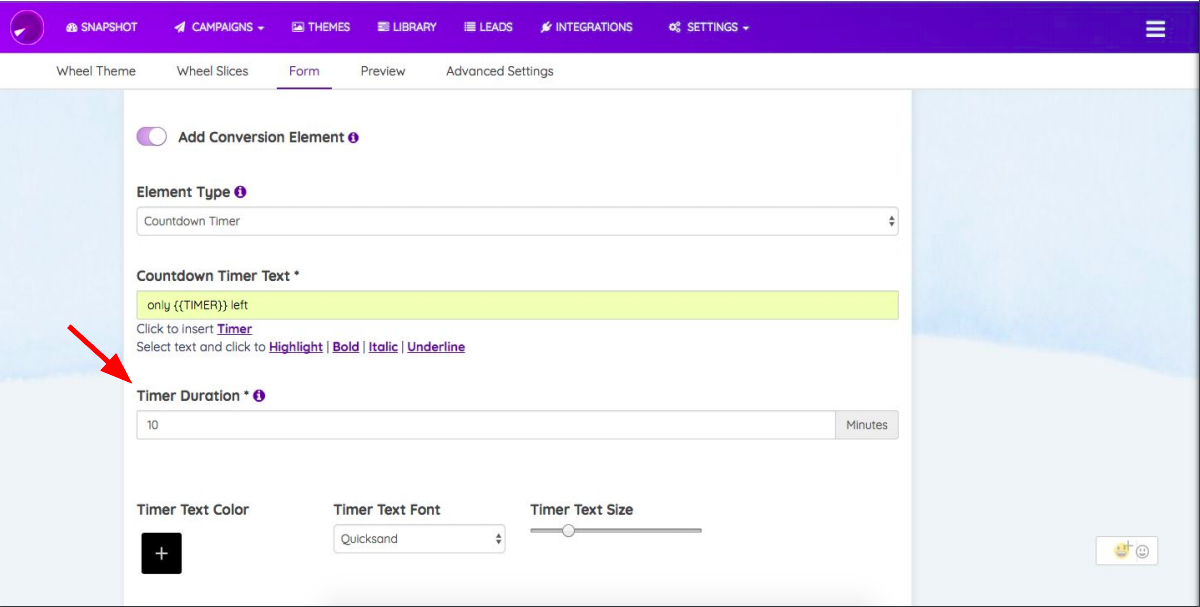Expand the Settings menu
This screenshot has height=607, width=1200.
709,27
